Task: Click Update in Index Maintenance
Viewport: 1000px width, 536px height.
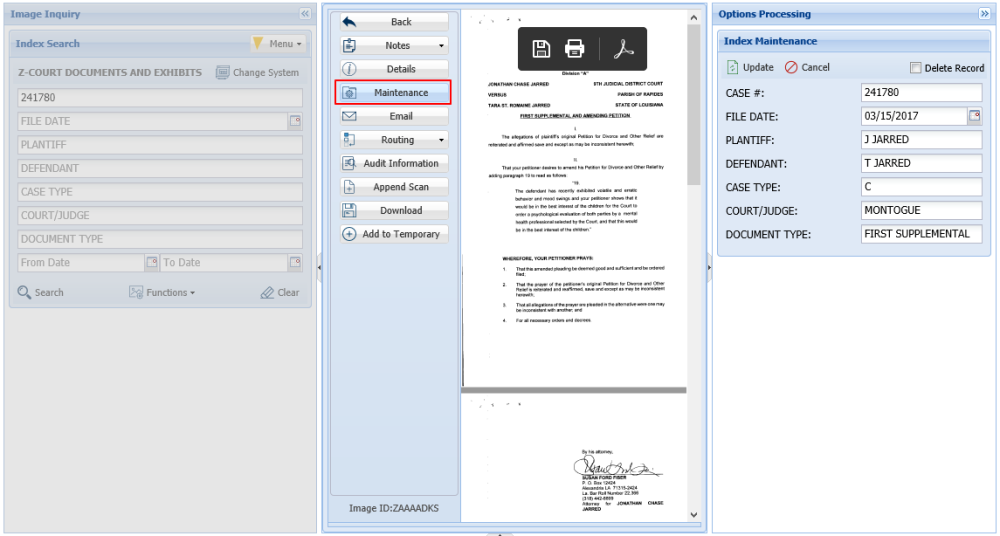Action: click(x=750, y=68)
